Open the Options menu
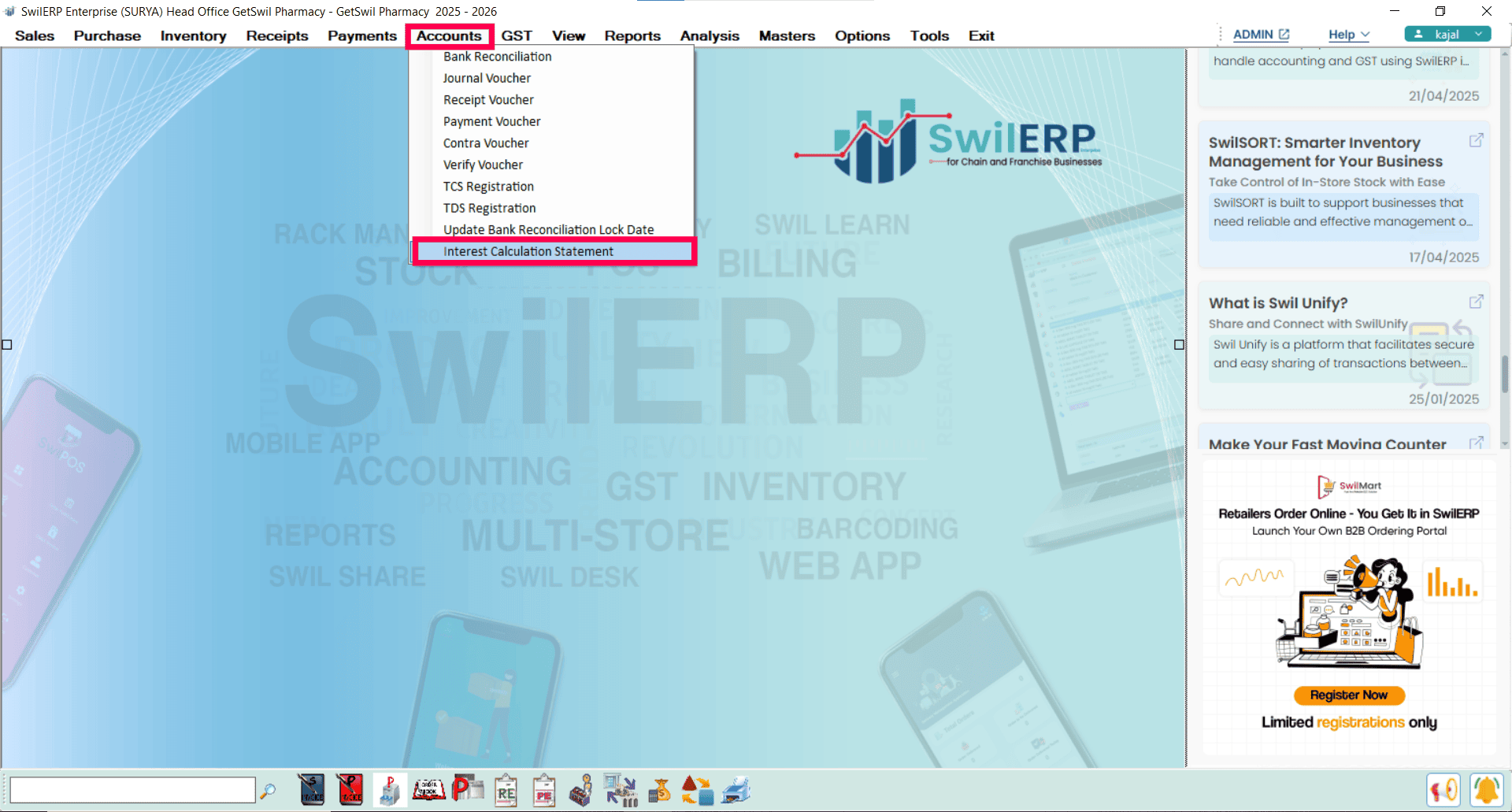This screenshot has width=1512, height=812. [x=862, y=35]
